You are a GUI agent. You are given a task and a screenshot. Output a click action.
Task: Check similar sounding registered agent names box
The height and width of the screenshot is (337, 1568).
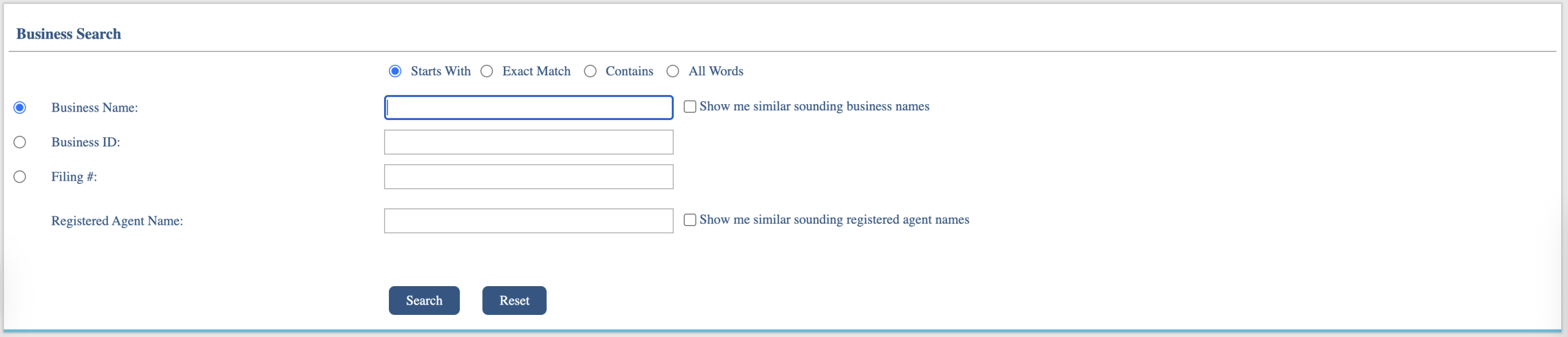[x=690, y=220]
